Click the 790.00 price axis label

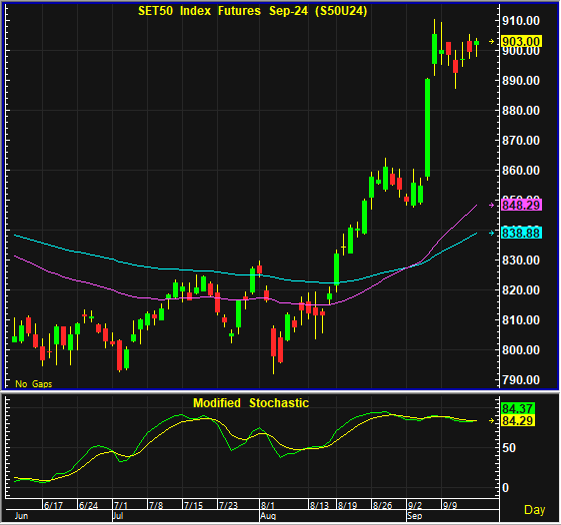pyautogui.click(x=521, y=380)
